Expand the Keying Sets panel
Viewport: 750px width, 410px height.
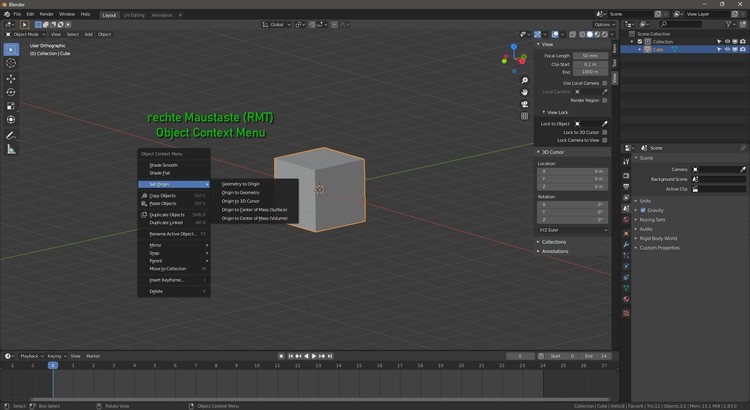coord(652,220)
